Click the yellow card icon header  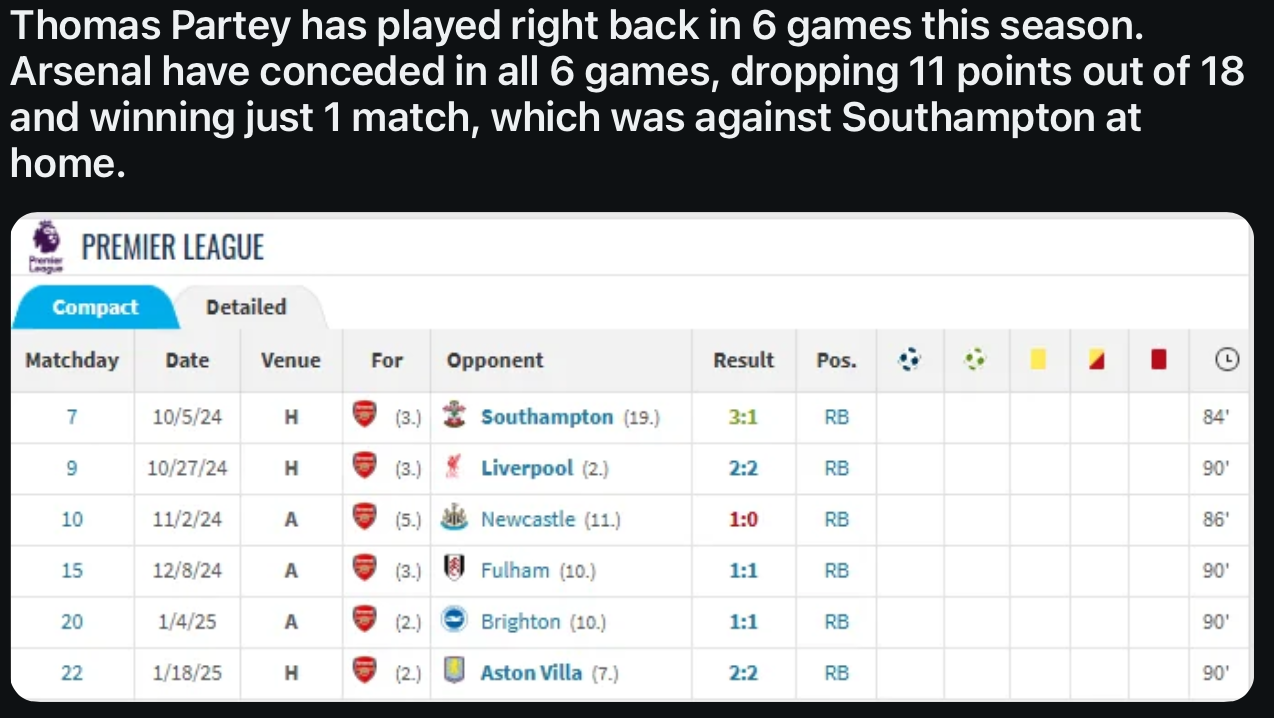click(1038, 359)
